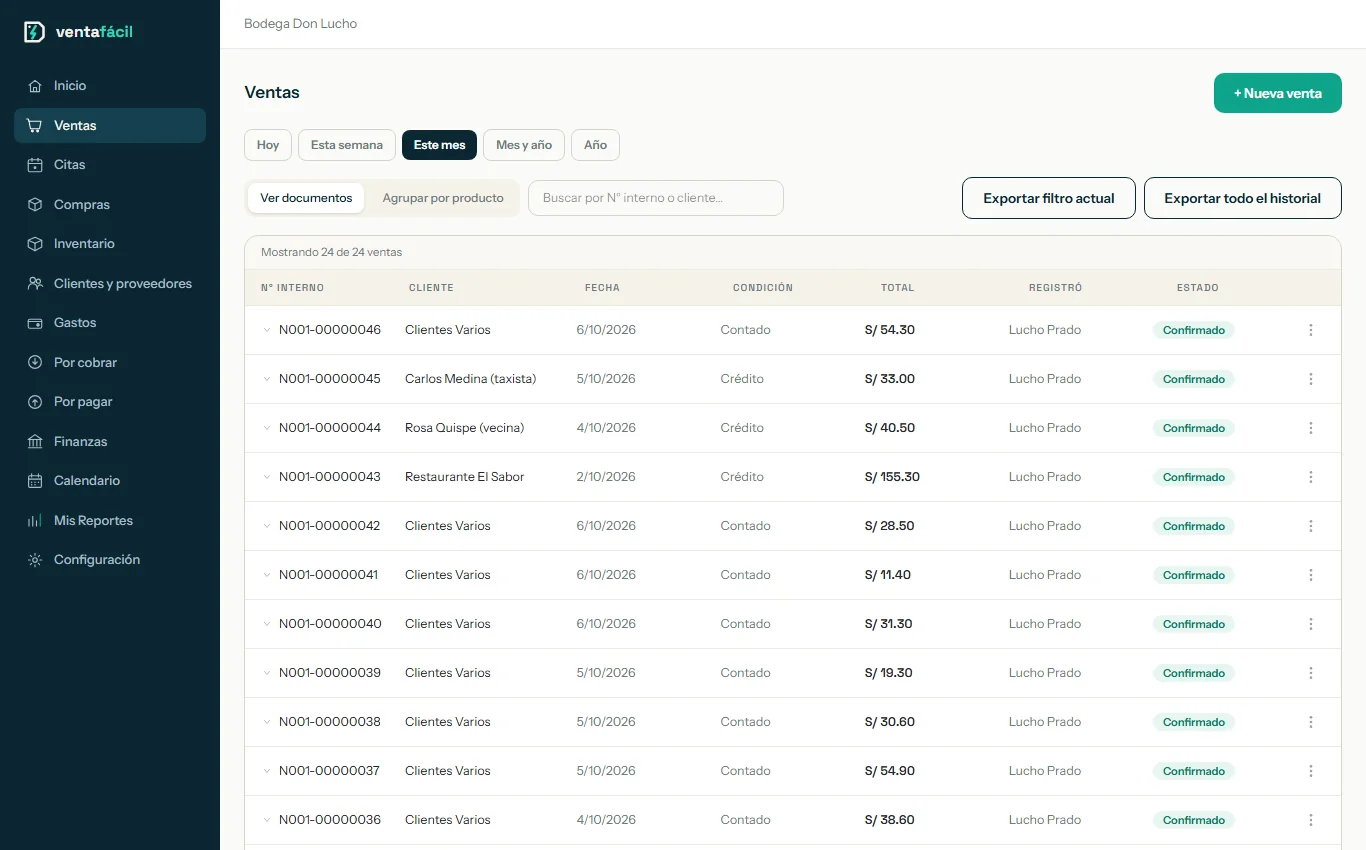
Task: Open Inventario in the sidebar
Action: (110, 244)
